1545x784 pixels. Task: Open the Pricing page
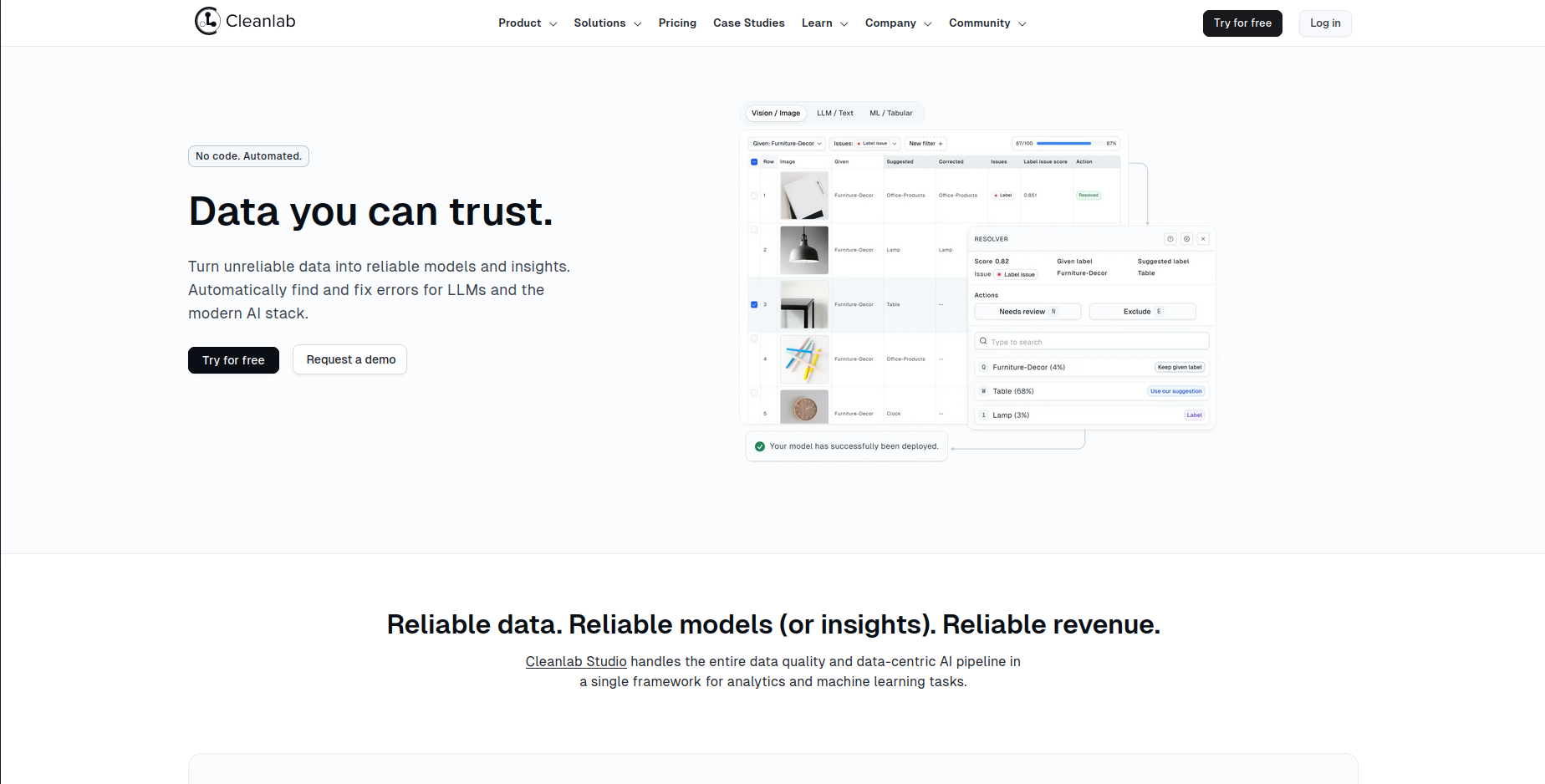[x=677, y=23]
